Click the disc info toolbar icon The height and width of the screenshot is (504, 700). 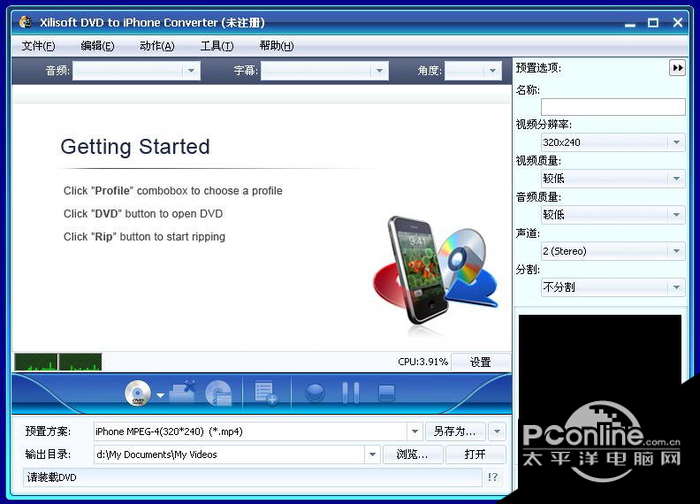point(218,393)
